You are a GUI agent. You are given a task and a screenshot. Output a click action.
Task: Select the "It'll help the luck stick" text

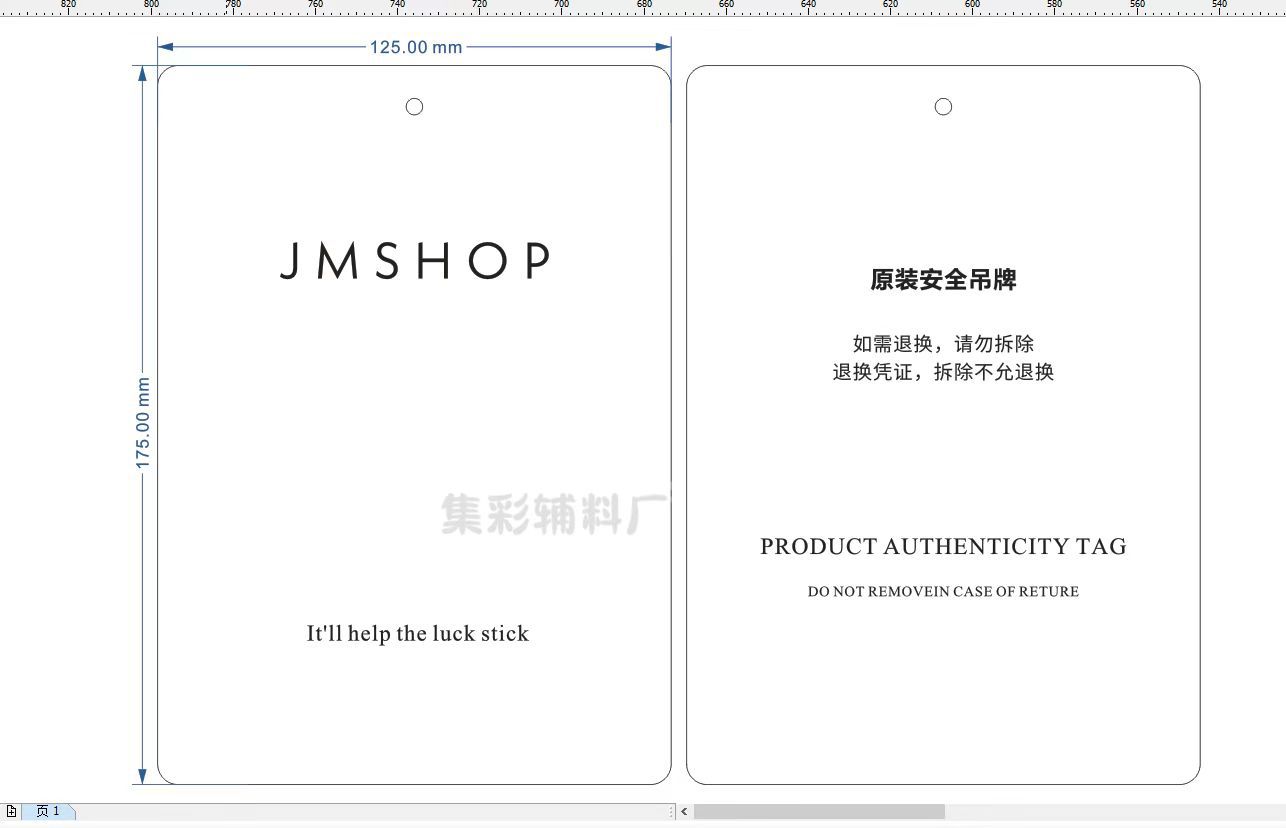[x=417, y=634]
